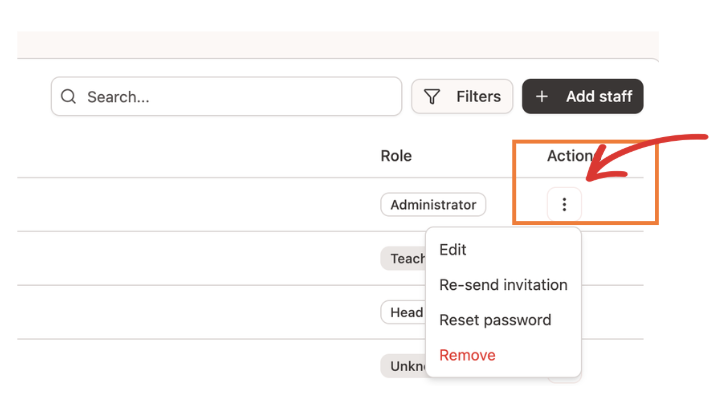
Task: Choose Edit from the actions menu
Action: coord(453,250)
